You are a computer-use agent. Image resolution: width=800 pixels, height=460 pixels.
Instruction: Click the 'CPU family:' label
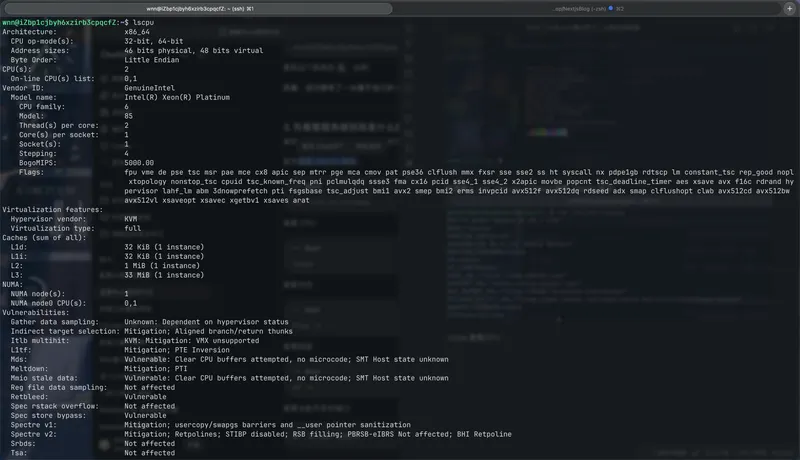click(x=42, y=107)
